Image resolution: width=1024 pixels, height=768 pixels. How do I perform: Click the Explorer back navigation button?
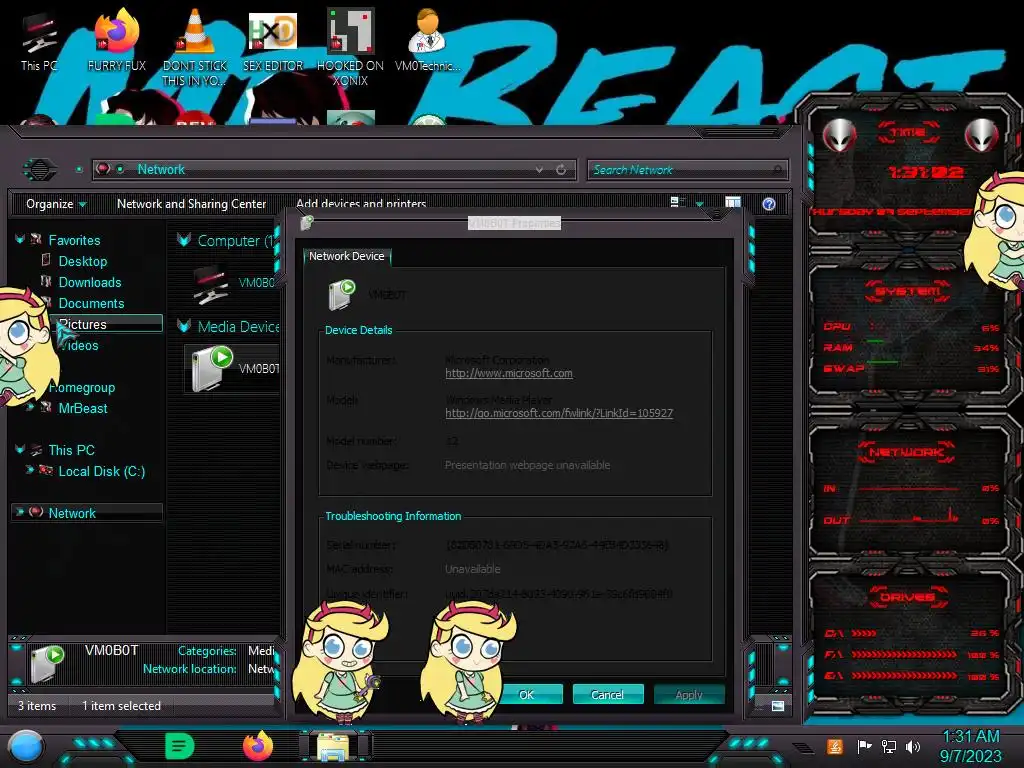[40, 170]
